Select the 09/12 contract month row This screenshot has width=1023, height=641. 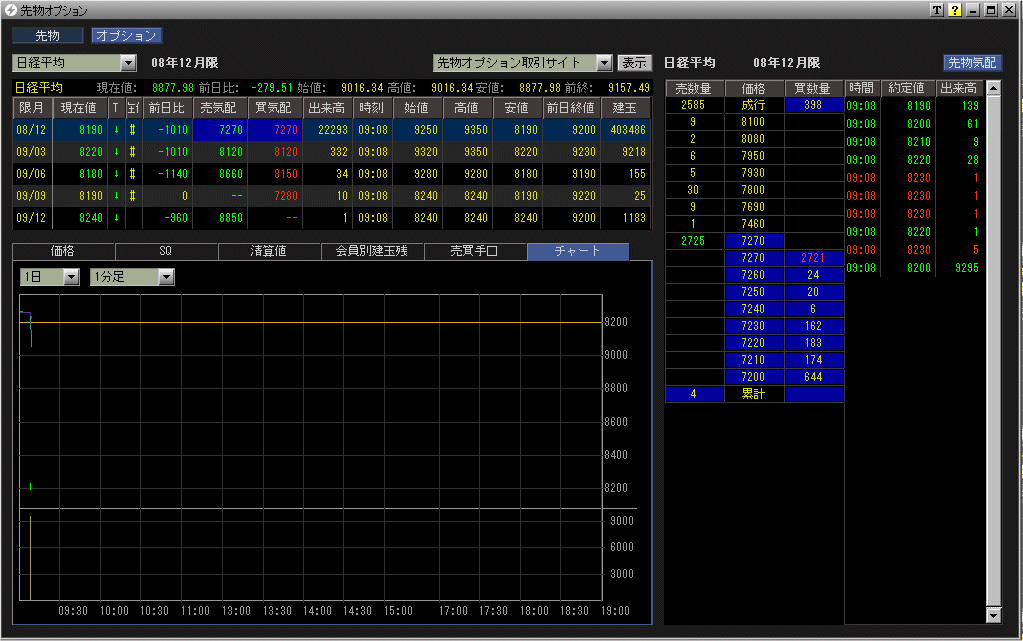click(31, 217)
